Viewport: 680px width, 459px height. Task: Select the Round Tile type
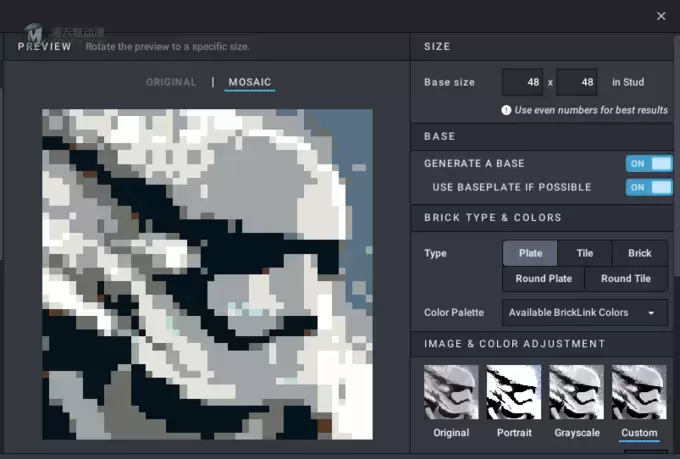[626, 279]
